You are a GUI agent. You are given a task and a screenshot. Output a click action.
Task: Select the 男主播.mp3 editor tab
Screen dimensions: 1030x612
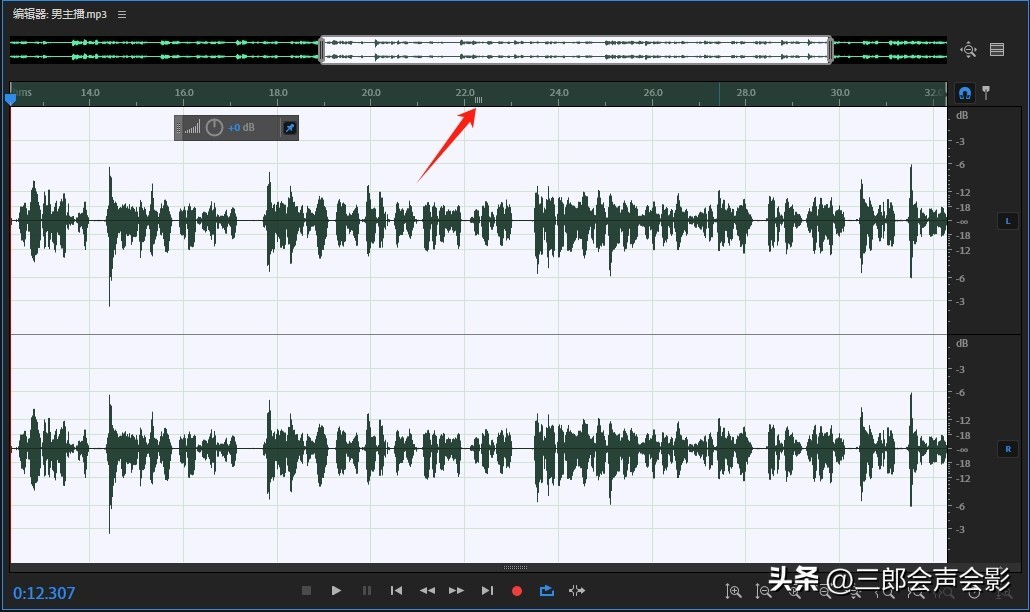pyautogui.click(x=60, y=15)
